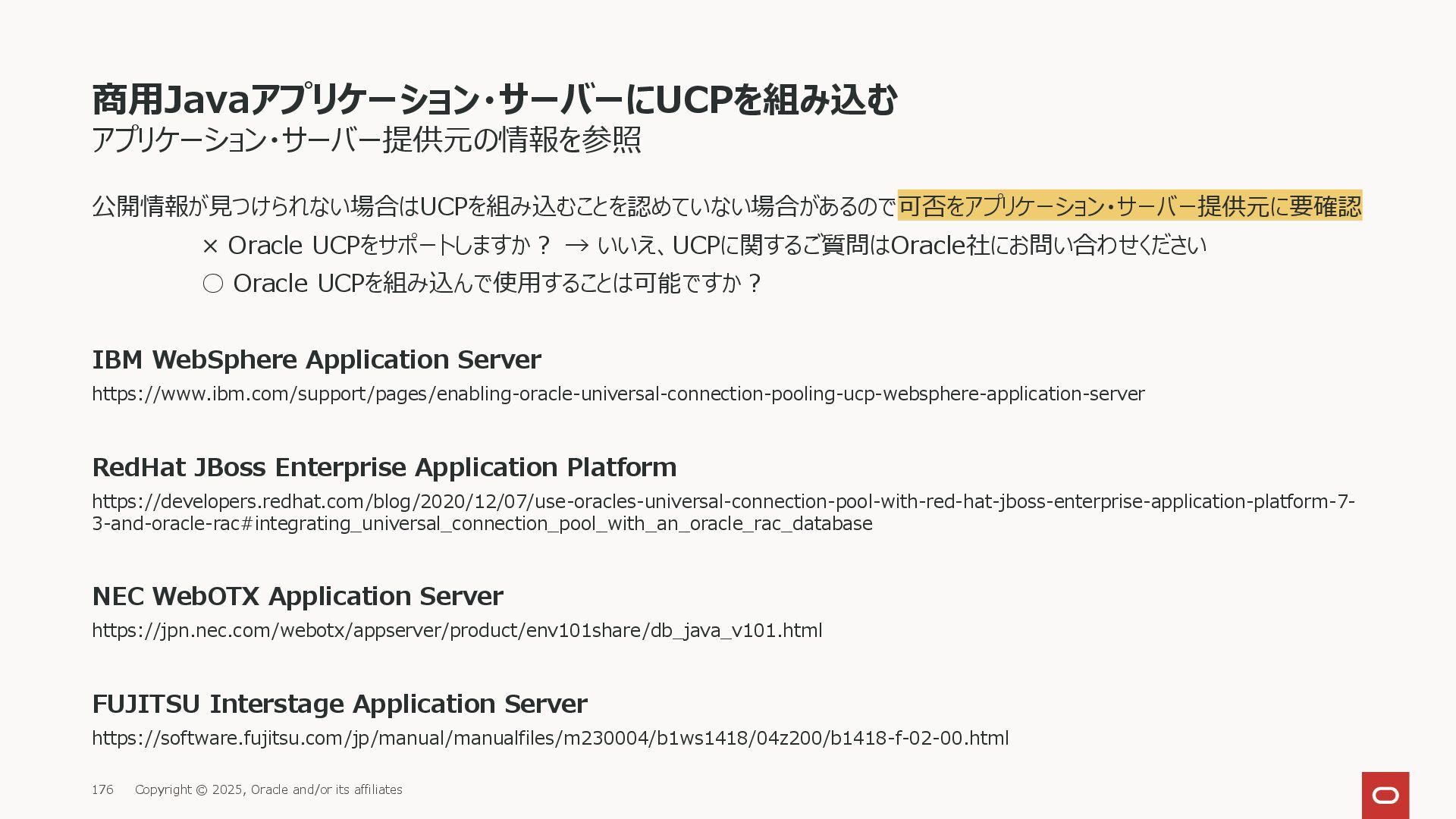Click the ○ Oracle UCPを組み込んで使用する line
Viewport: 1456px width, 819px height.
tap(482, 283)
